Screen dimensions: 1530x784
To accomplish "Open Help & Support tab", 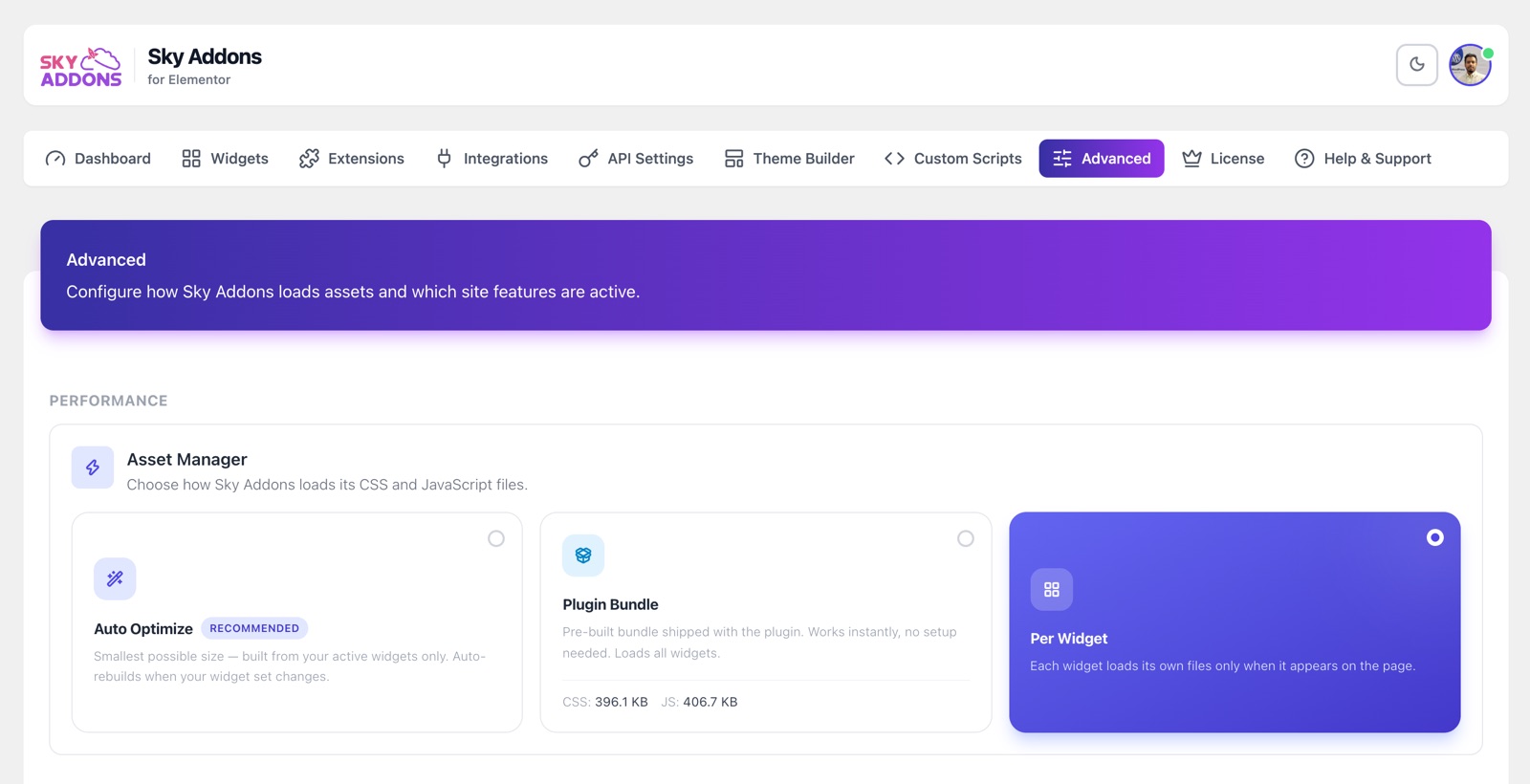I will [1363, 159].
